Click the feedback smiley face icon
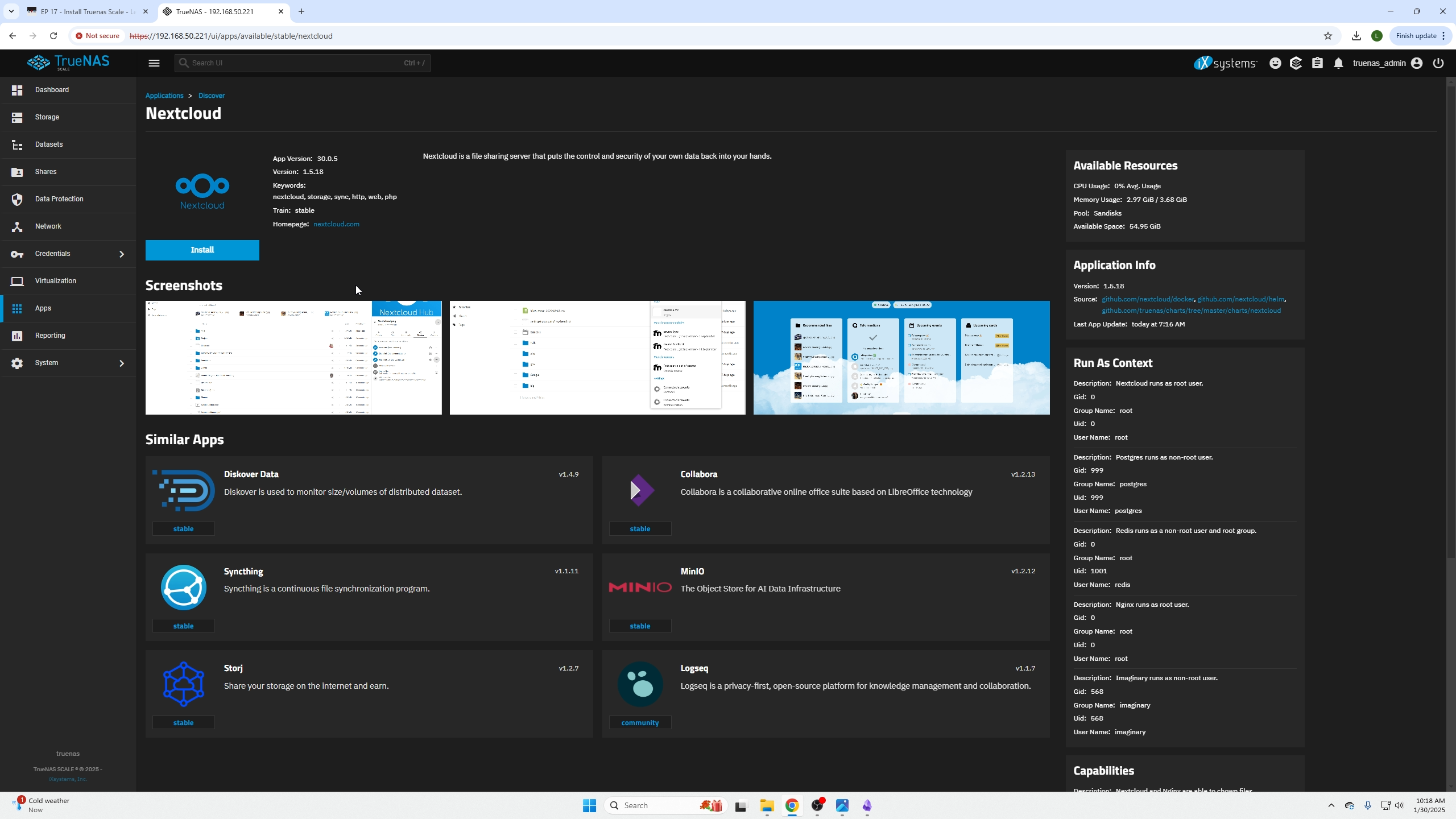This screenshot has height=819, width=1456. tap(1275, 63)
